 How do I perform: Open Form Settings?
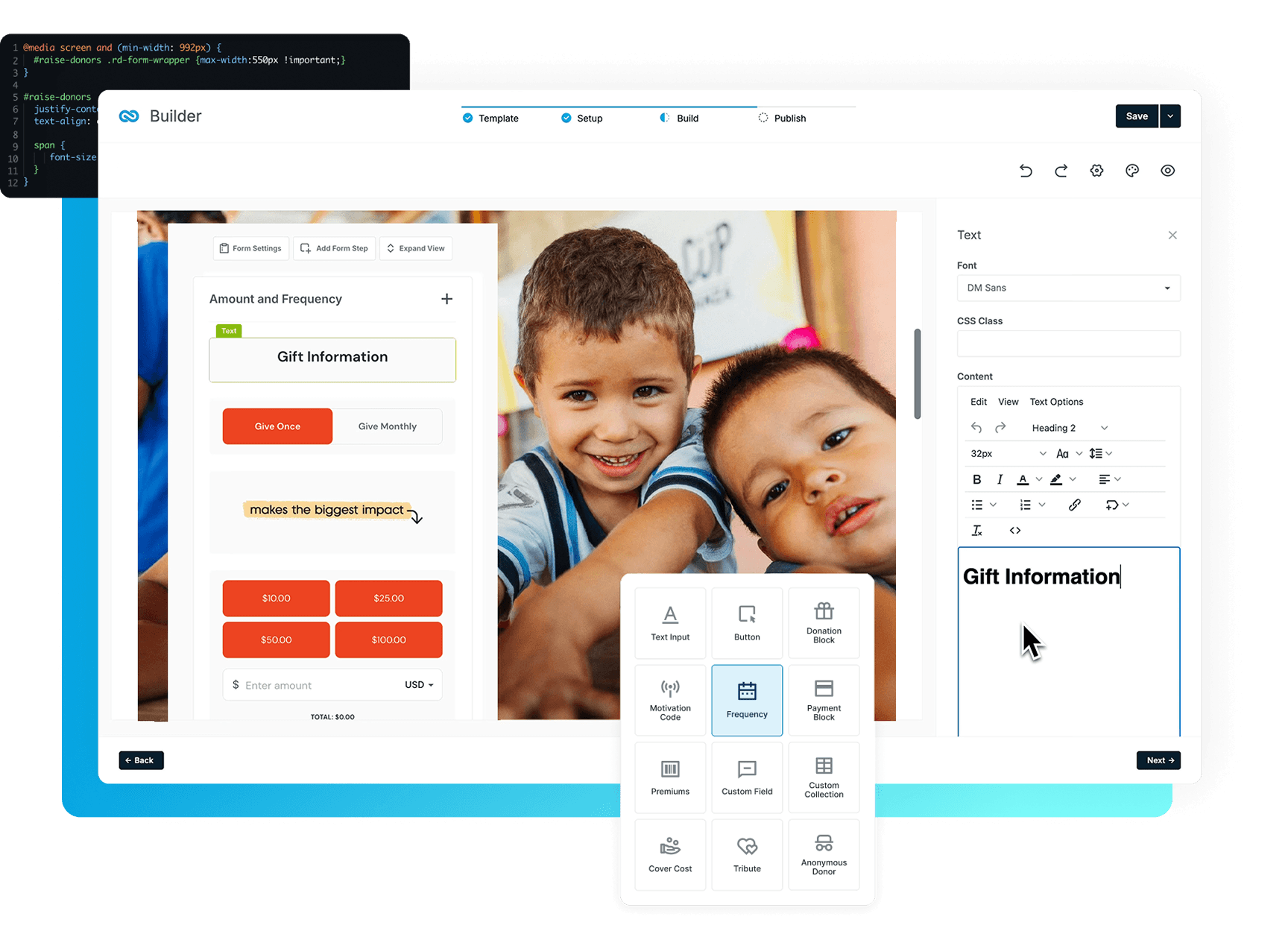(251, 248)
